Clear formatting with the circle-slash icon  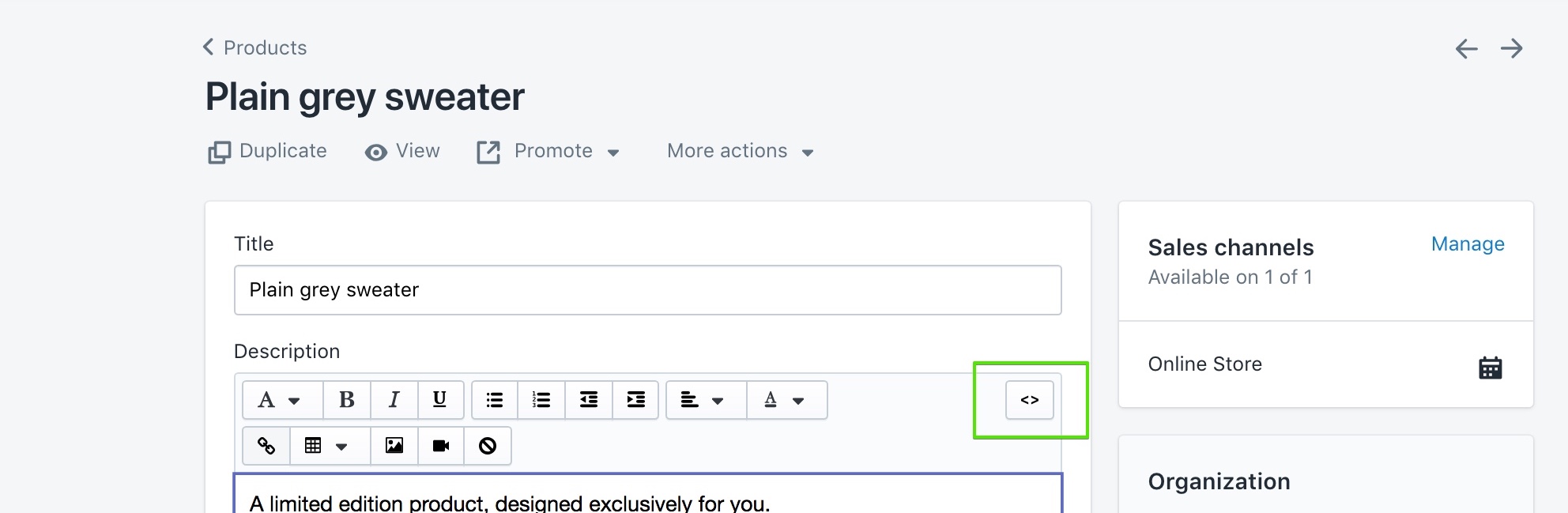[x=488, y=446]
